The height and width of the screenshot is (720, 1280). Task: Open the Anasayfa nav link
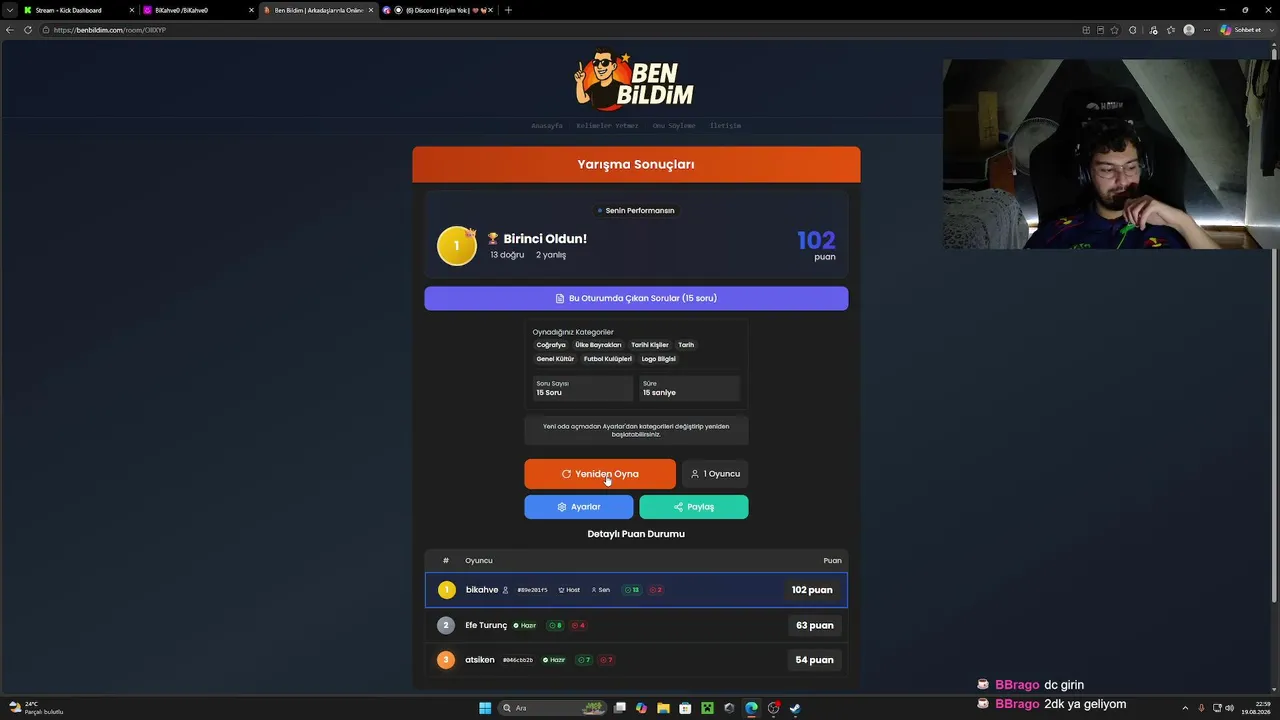[547, 126]
